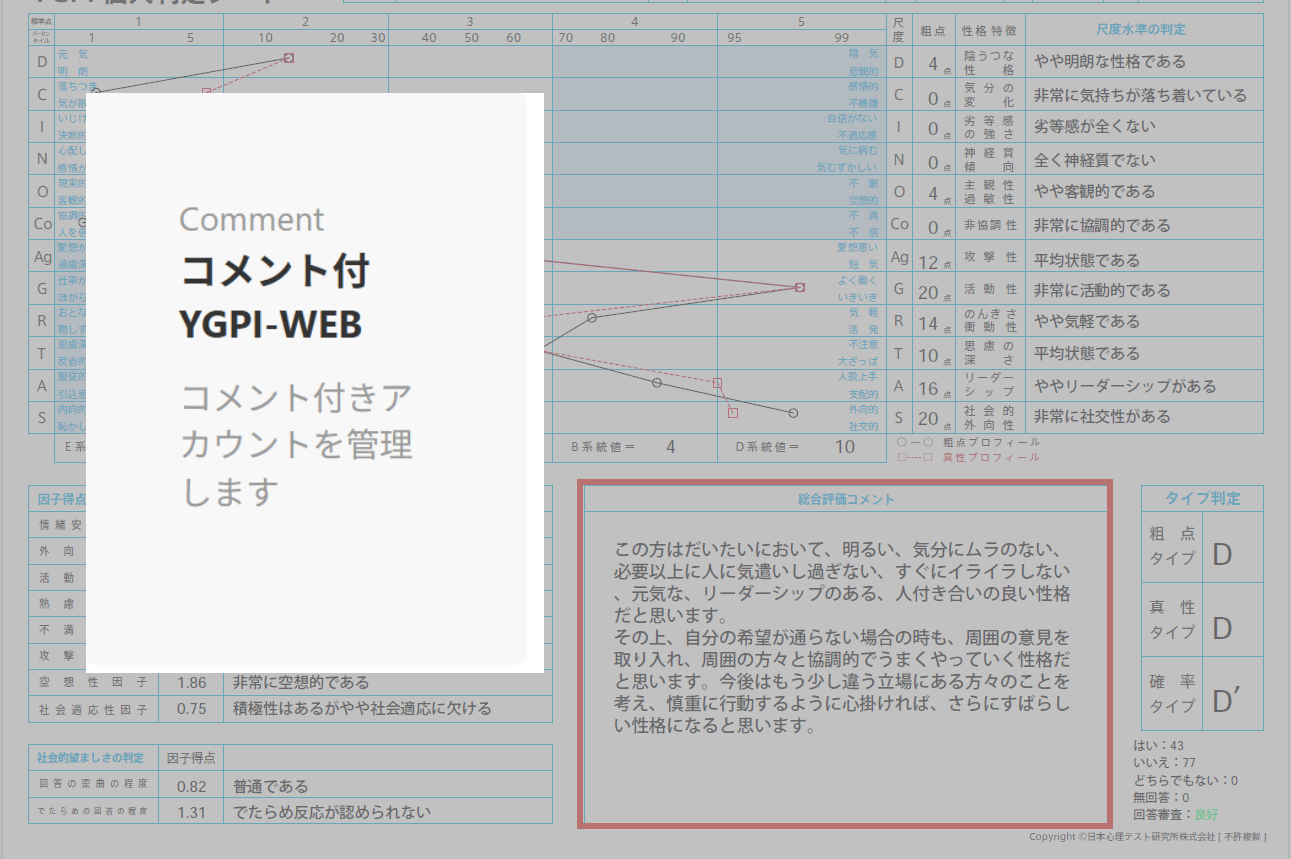The height and width of the screenshot is (859, 1291).
Task: Select the circle marker on the S scale row
Action: point(794,412)
